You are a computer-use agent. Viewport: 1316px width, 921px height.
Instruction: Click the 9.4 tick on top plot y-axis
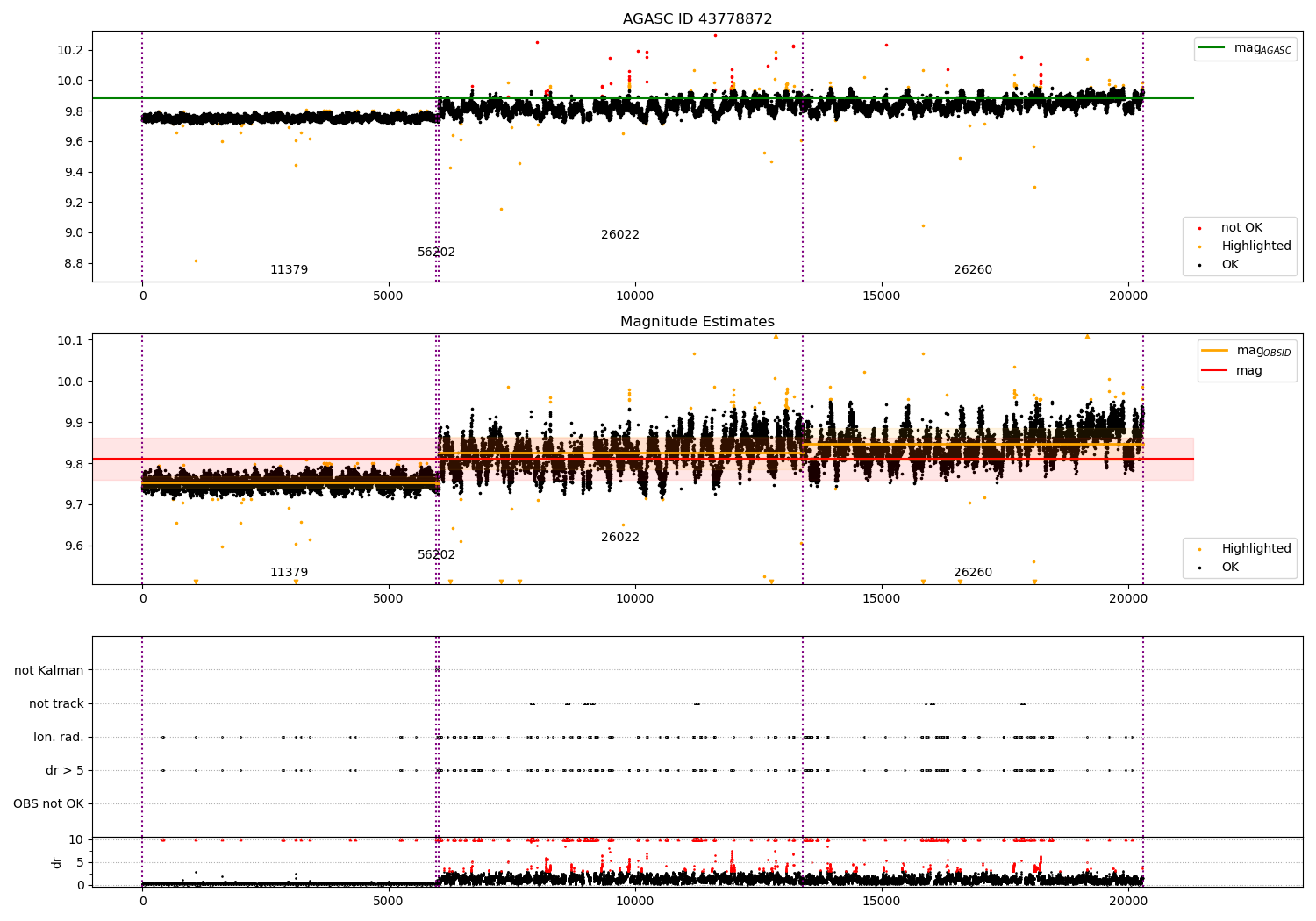pyautogui.click(x=73, y=172)
